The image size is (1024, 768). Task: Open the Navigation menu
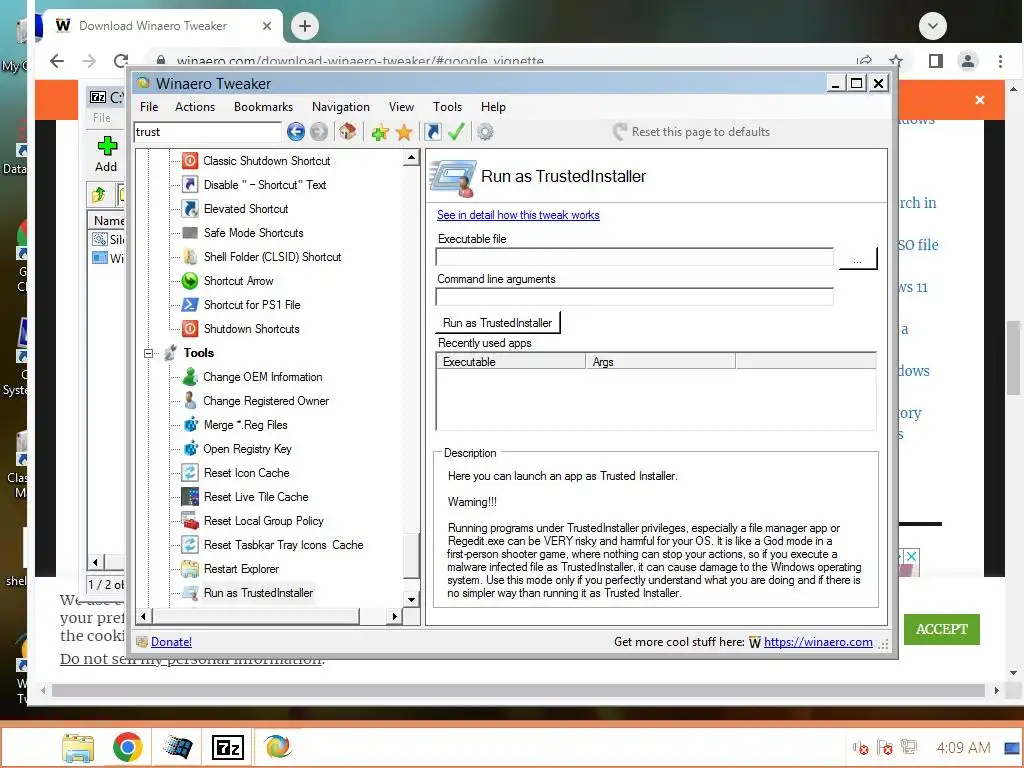click(x=340, y=107)
